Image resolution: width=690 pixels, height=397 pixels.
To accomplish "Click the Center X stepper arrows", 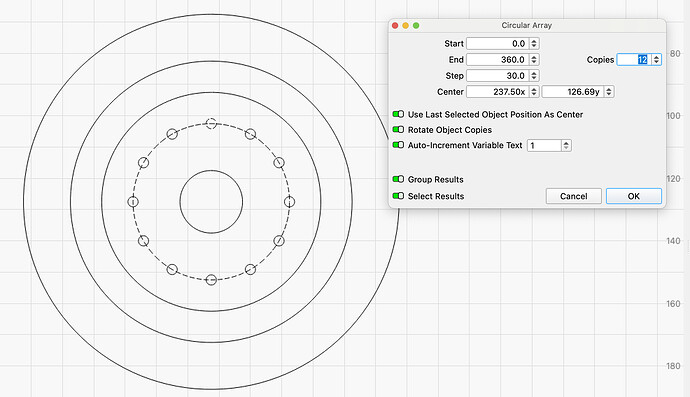I will [534, 92].
